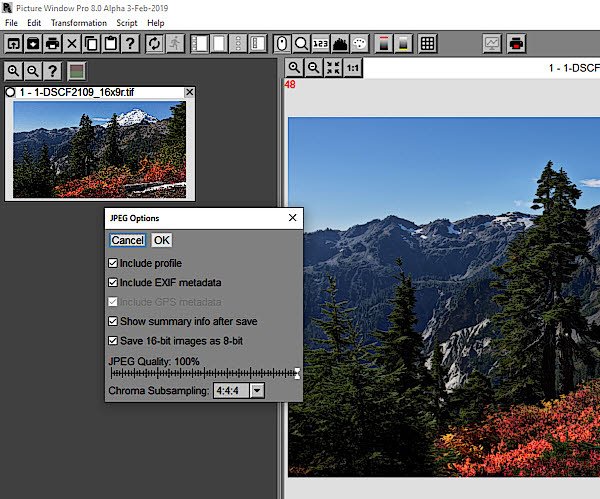Click the red printer icon
Viewport: 600px width, 499px height.
(516, 43)
